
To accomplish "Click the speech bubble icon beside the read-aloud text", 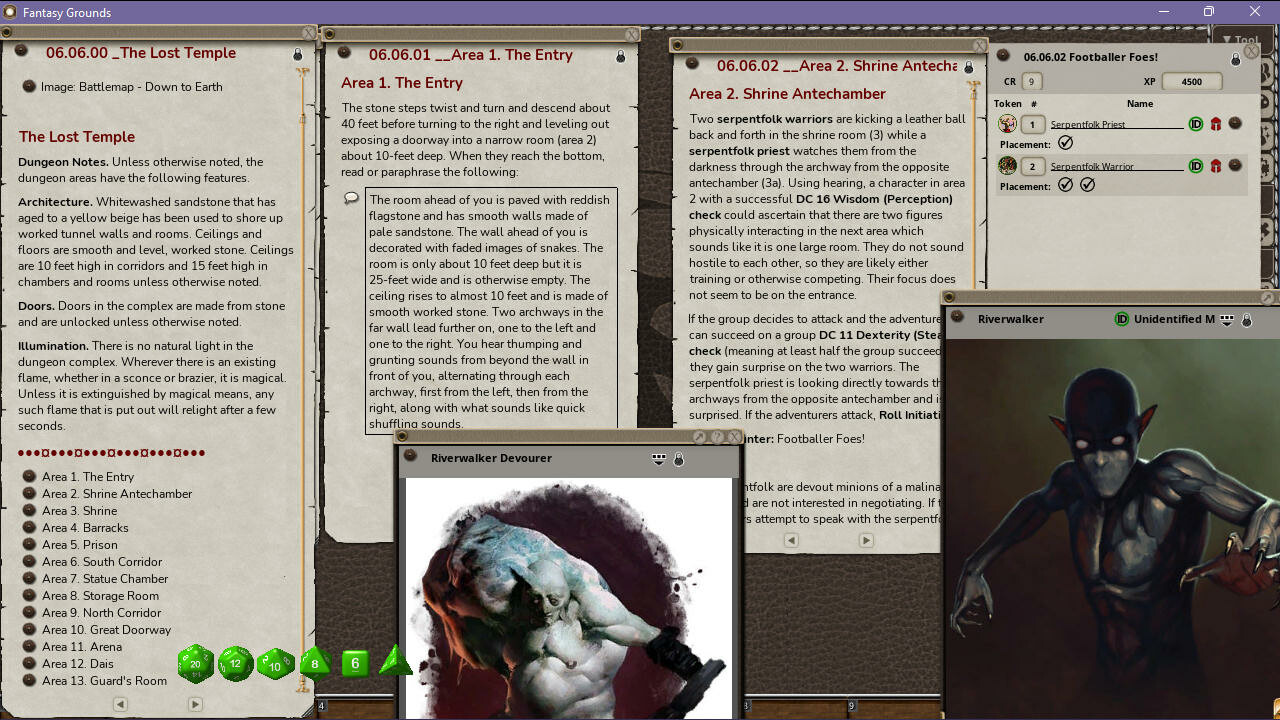I will pos(351,198).
